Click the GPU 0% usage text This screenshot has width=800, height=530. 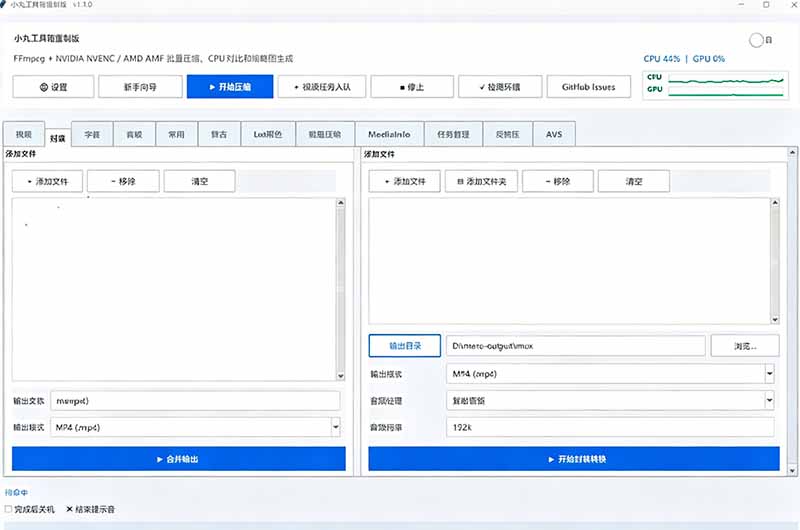[x=709, y=59]
